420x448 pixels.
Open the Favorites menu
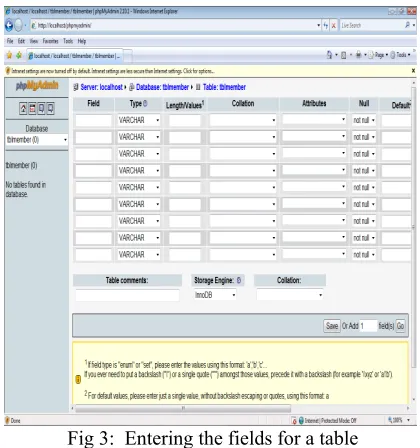tap(50, 41)
